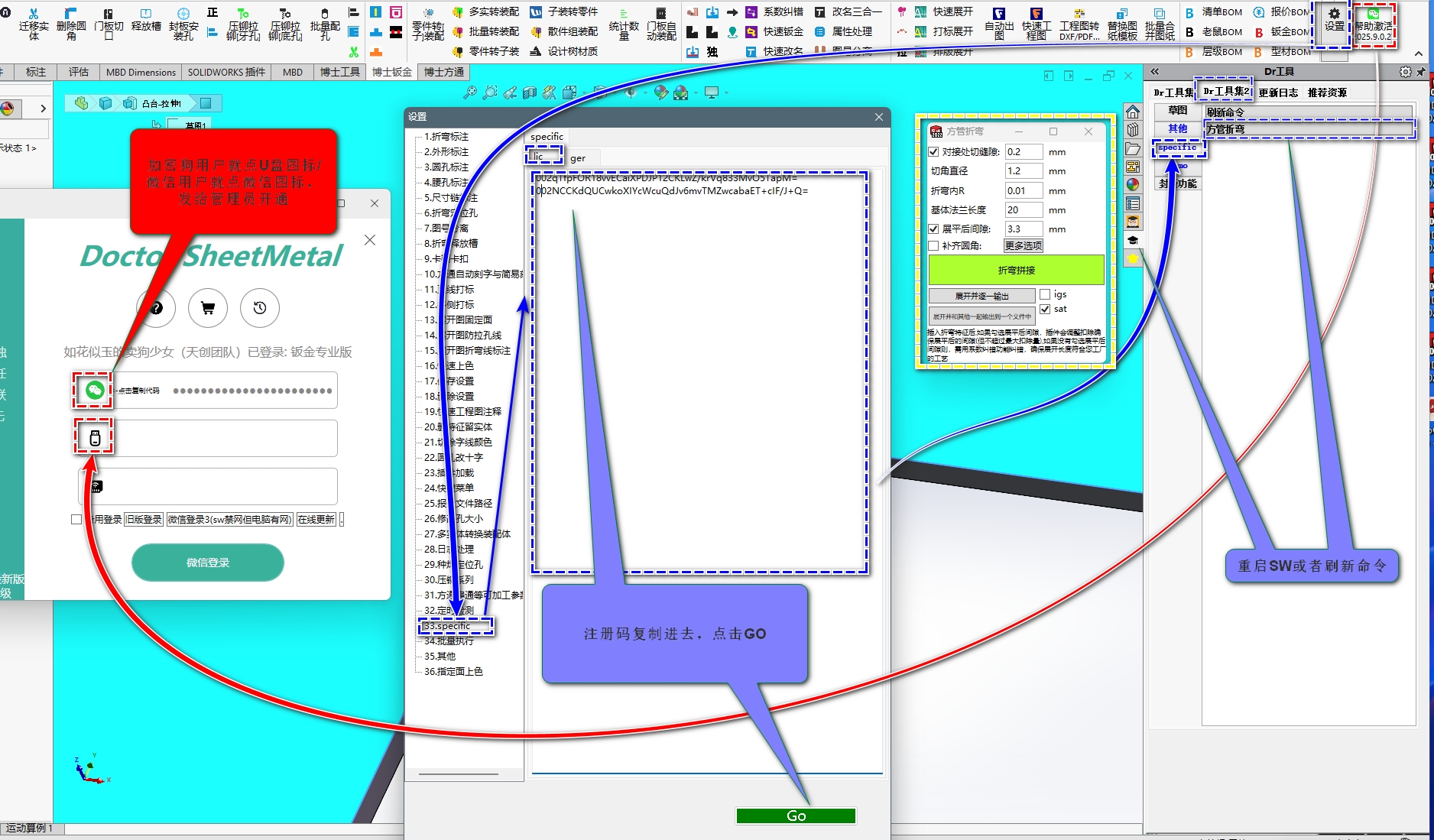Choose the 压铆拉铆(牙孔) tool
Screen dimensions: 1434x840
click(243, 24)
